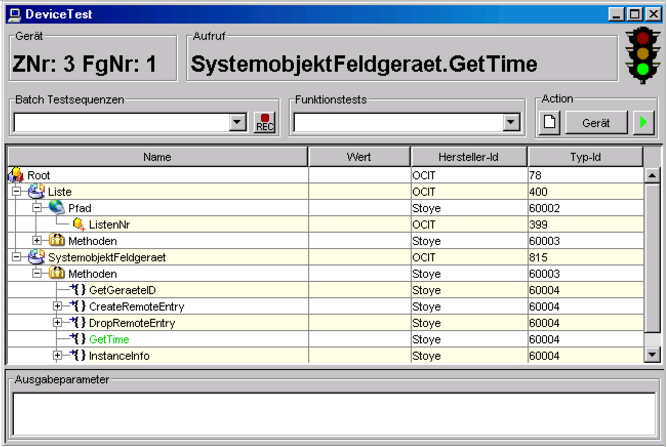Click the SystemobjektFeldgeraet node icon
Viewport: 667px width, 447px height.
click(37, 257)
